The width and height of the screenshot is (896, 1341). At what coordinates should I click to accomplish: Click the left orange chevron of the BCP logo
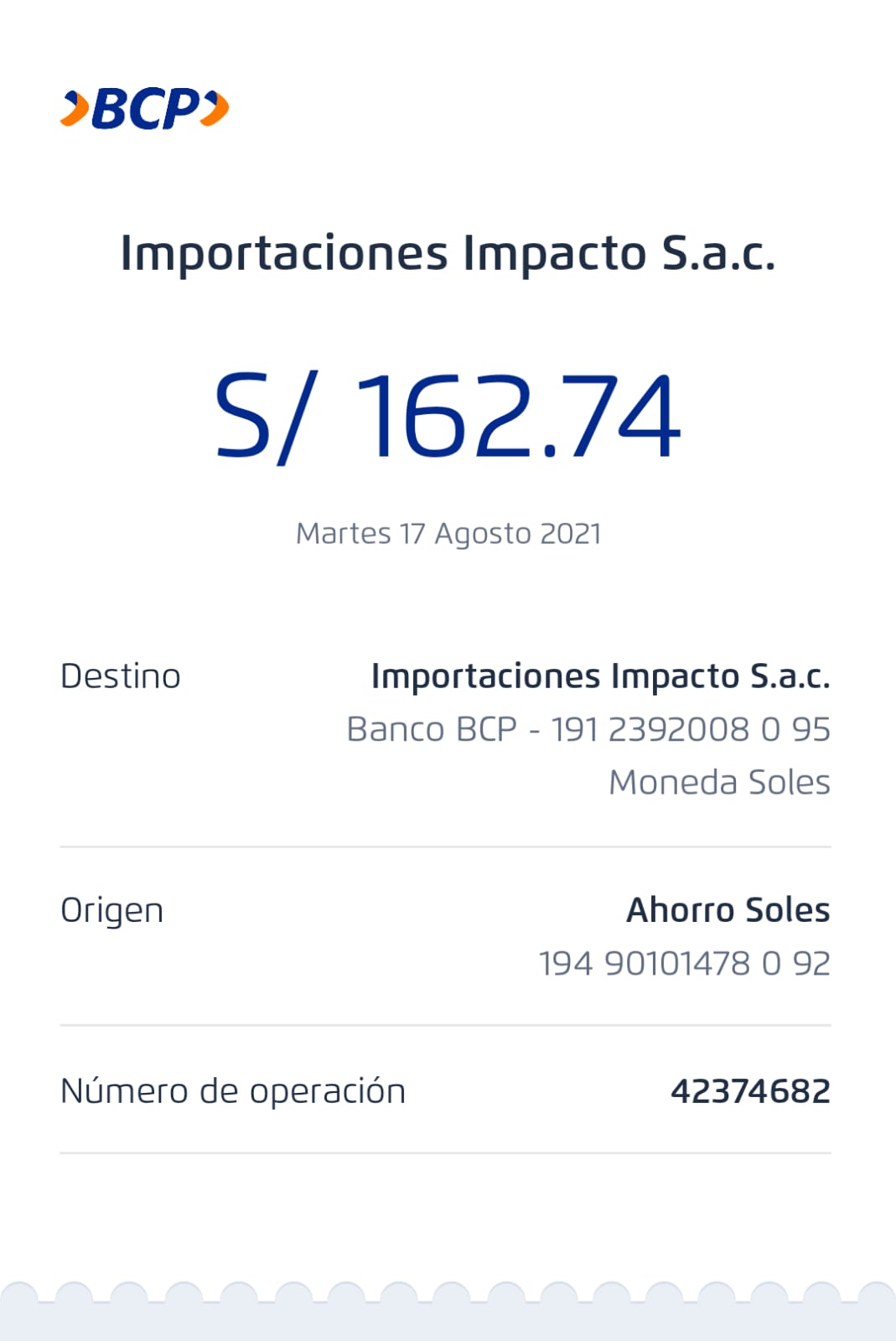click(75, 109)
